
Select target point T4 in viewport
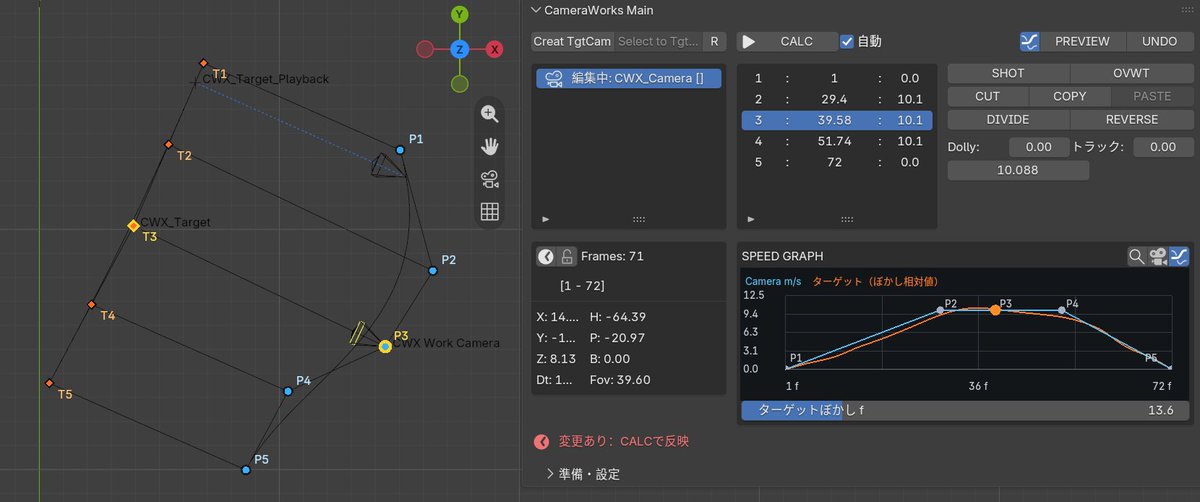click(91, 304)
